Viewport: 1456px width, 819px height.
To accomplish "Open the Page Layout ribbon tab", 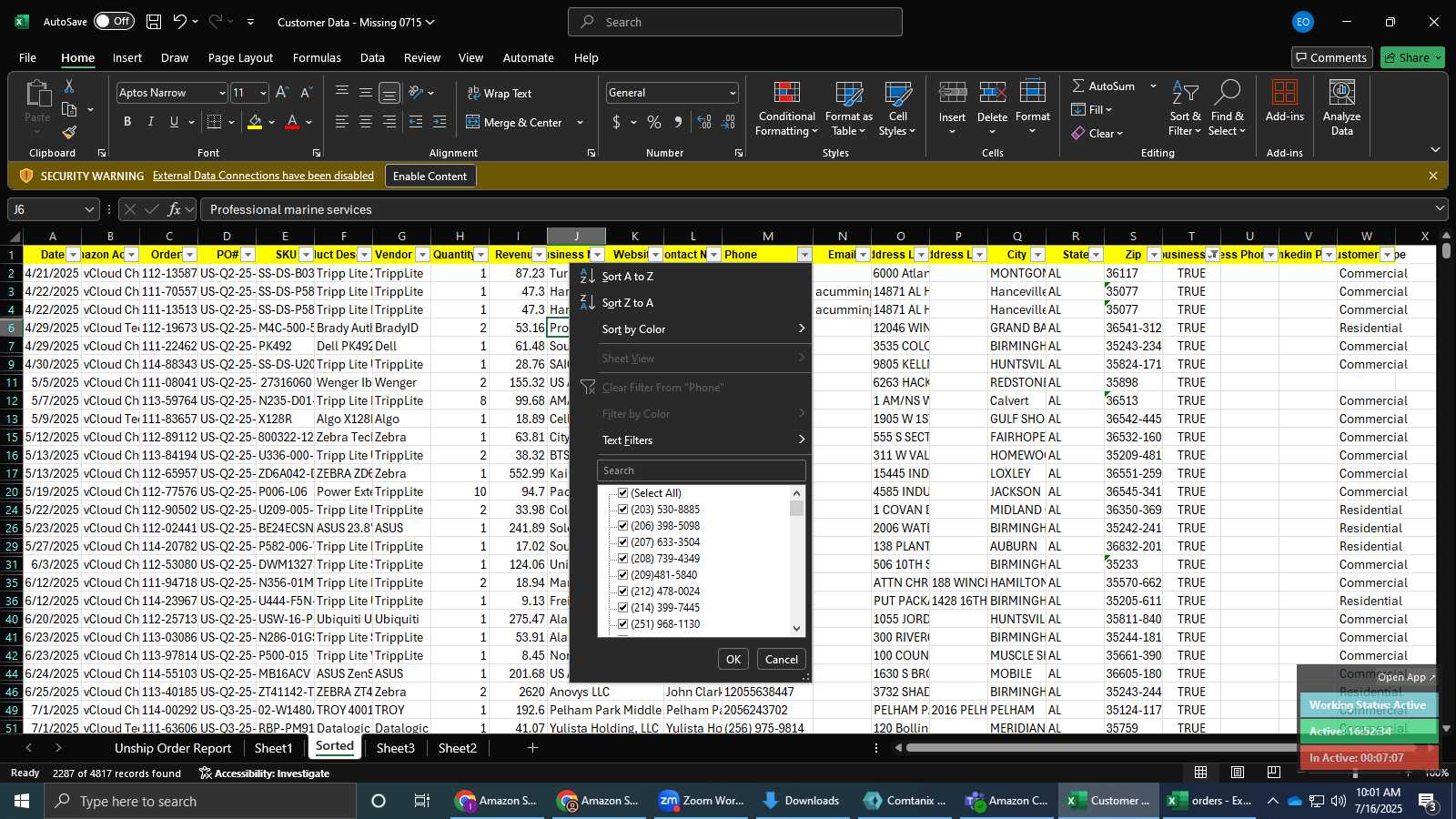I will click(240, 57).
